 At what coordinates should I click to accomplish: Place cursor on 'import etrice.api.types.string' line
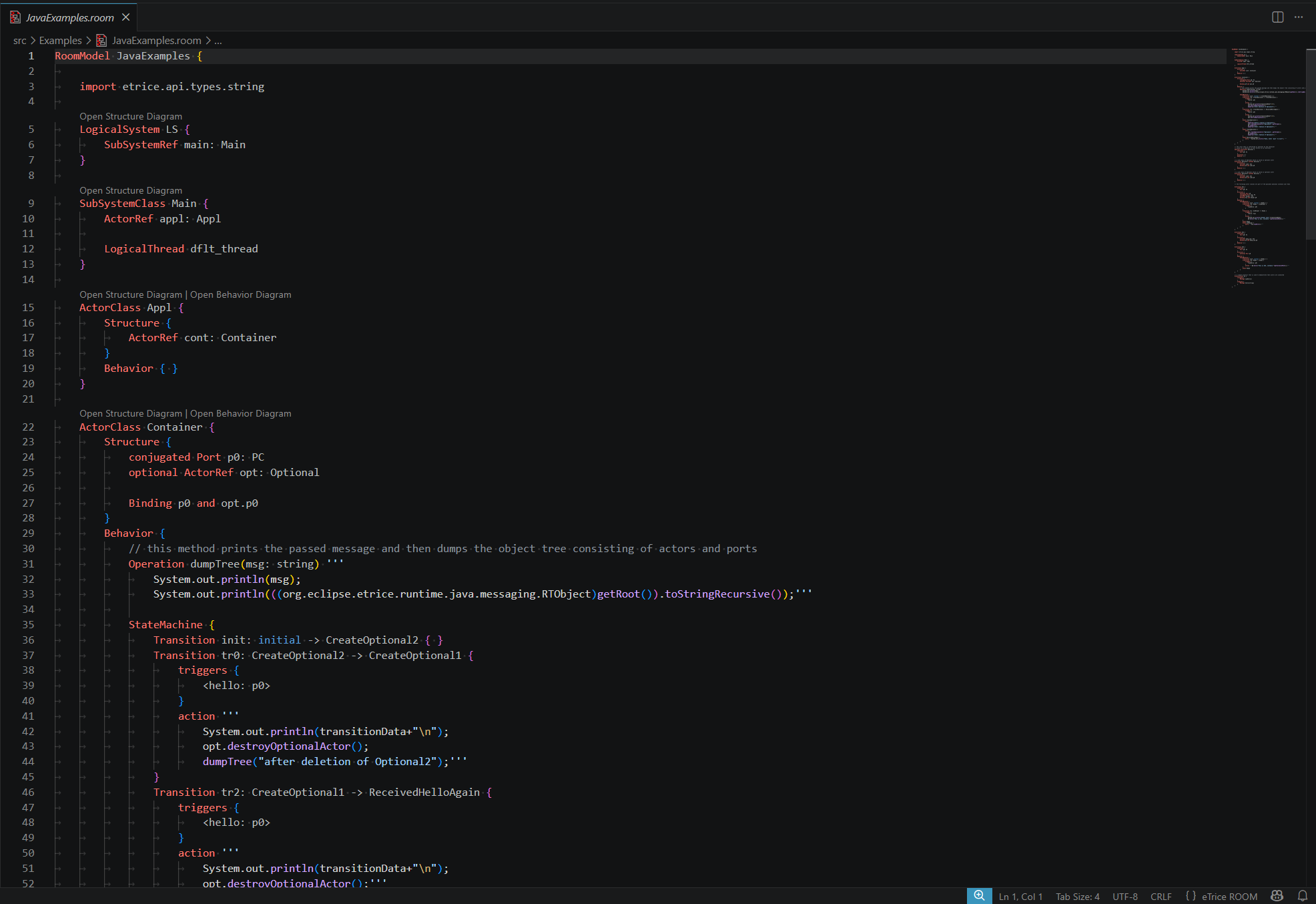pos(172,87)
